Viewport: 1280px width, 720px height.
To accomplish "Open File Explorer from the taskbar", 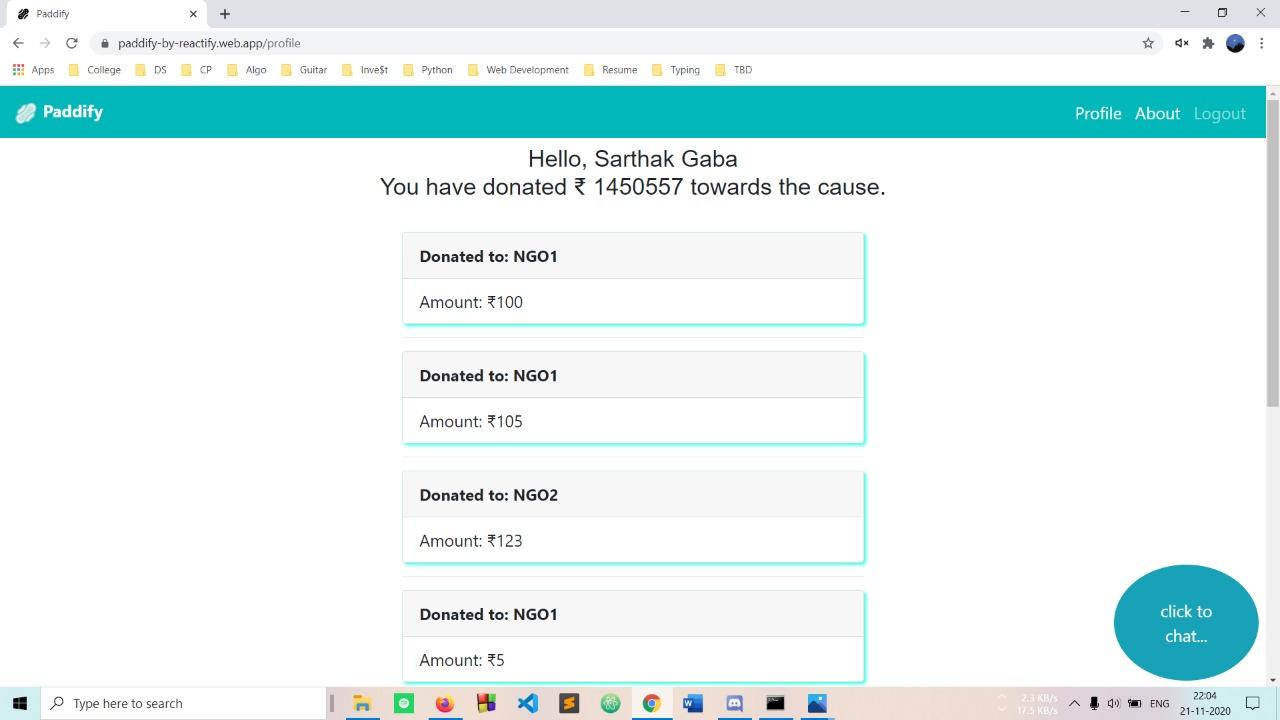I will (x=362, y=703).
